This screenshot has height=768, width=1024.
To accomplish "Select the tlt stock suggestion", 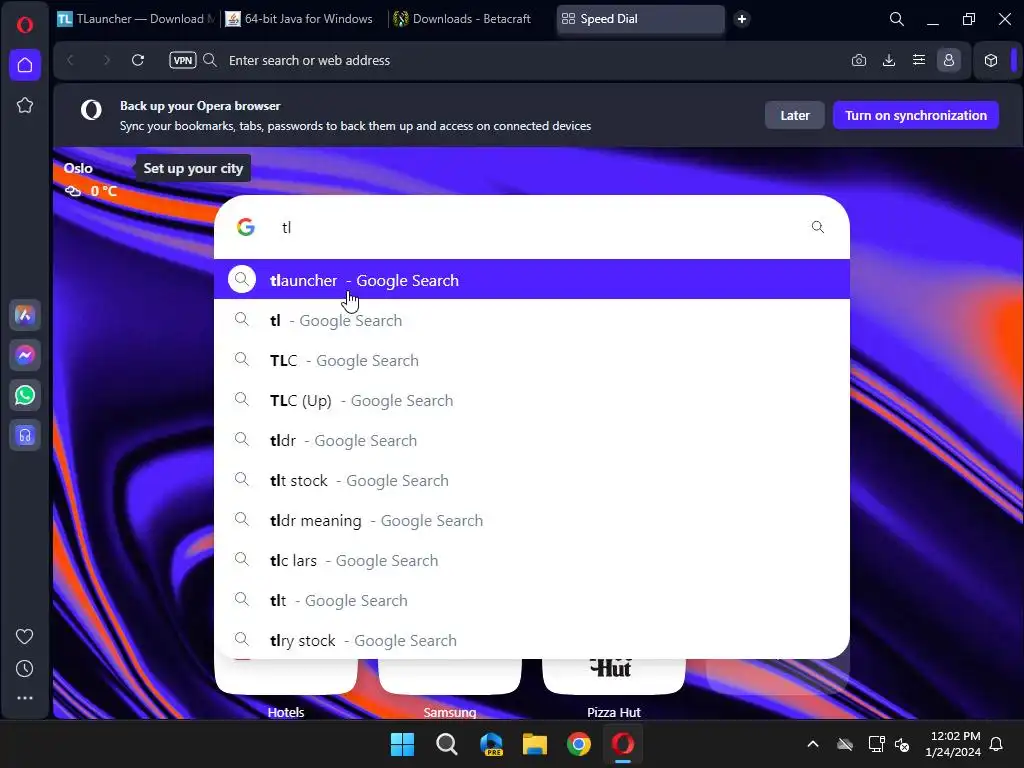I will pyautogui.click(x=532, y=480).
